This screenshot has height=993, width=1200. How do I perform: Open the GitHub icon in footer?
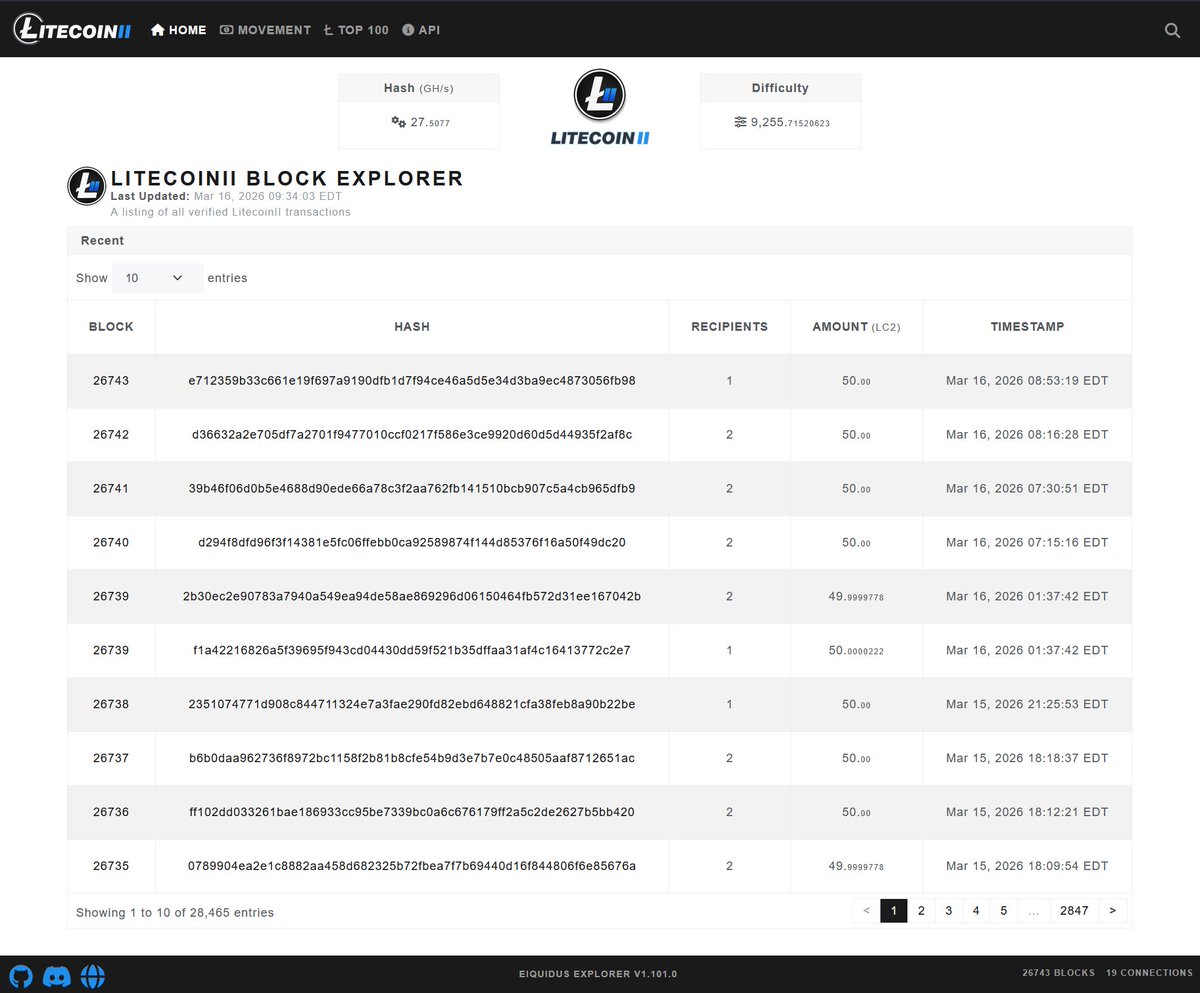pos(21,975)
